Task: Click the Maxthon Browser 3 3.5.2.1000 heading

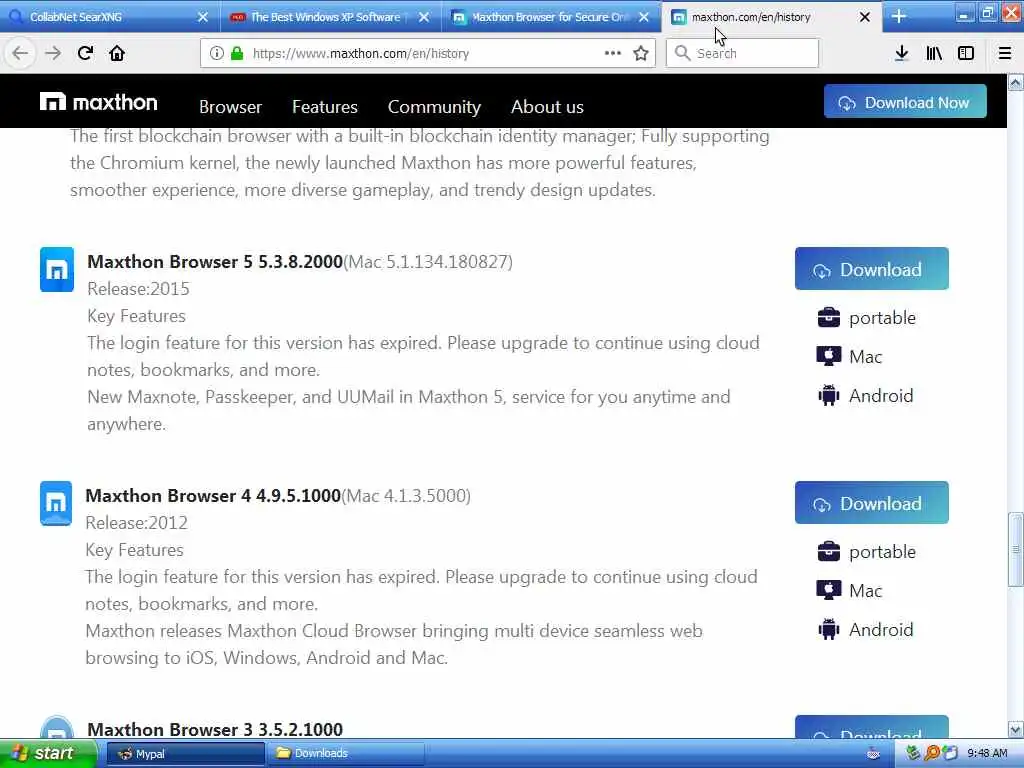Action: coord(215,729)
